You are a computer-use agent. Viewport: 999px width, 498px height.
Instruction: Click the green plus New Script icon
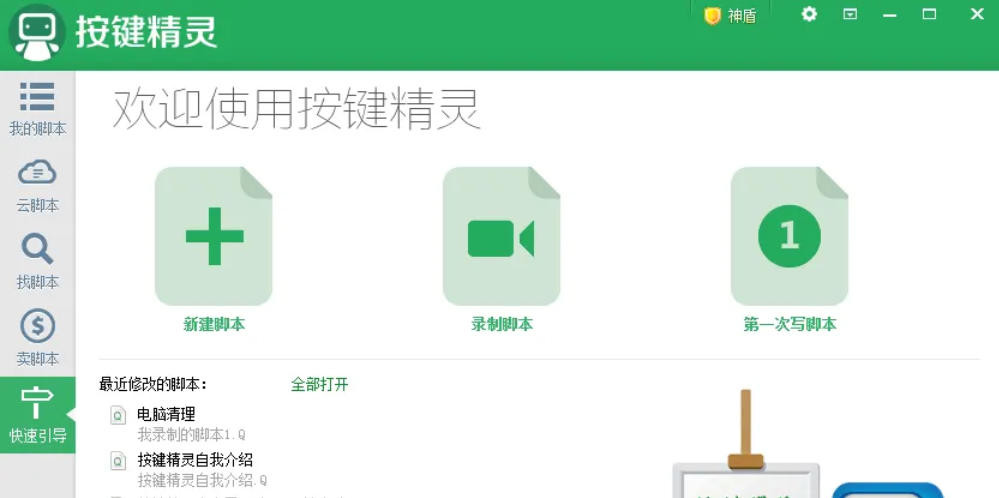[x=213, y=236]
